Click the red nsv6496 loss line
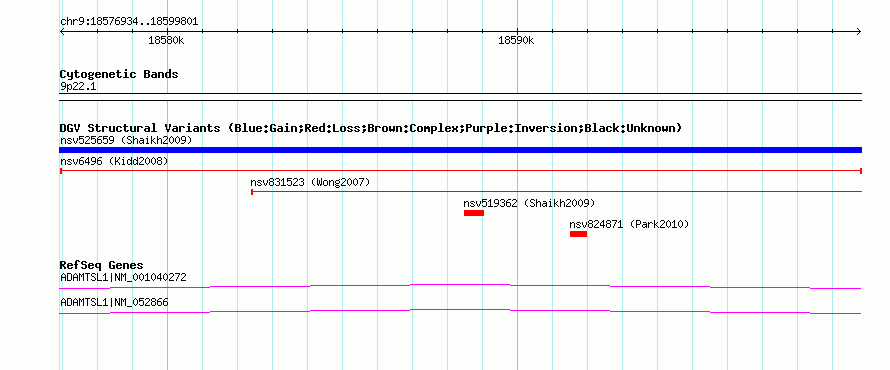Screen dimensions: 890x370 461,170
